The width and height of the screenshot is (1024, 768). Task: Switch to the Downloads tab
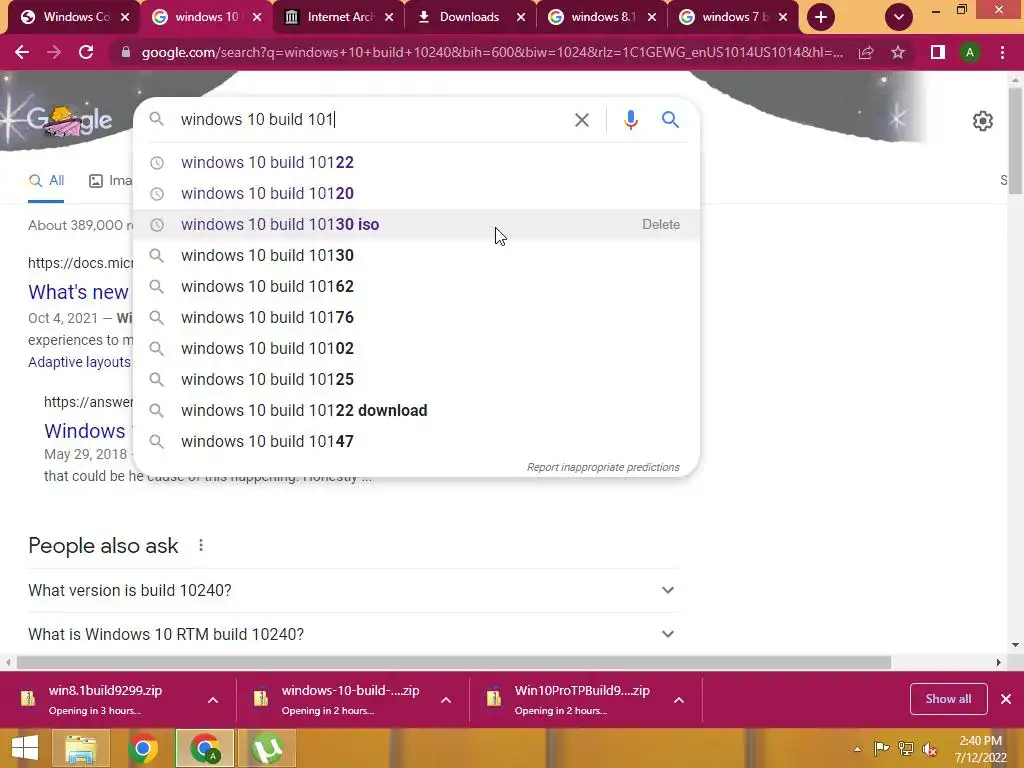[x=469, y=17]
